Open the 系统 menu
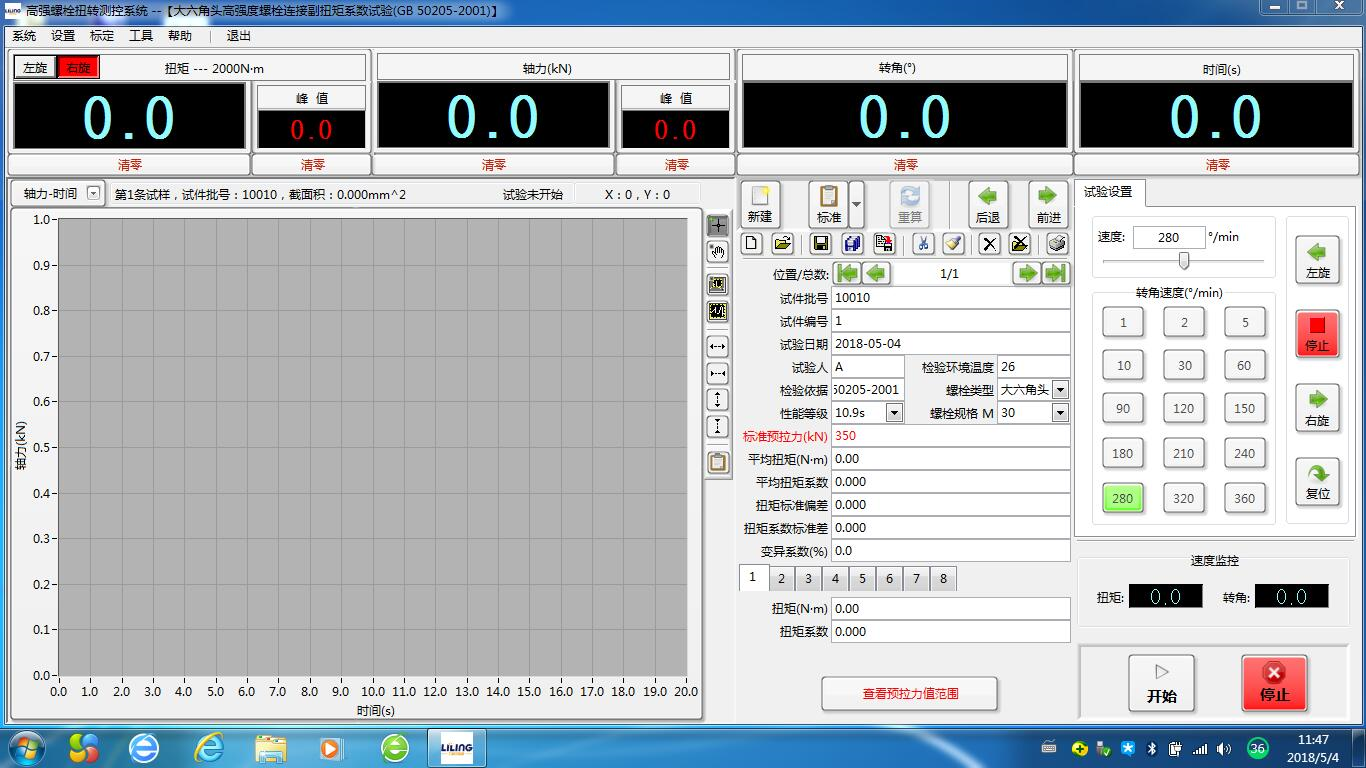Screen dimensions: 1366x768 click(24, 35)
